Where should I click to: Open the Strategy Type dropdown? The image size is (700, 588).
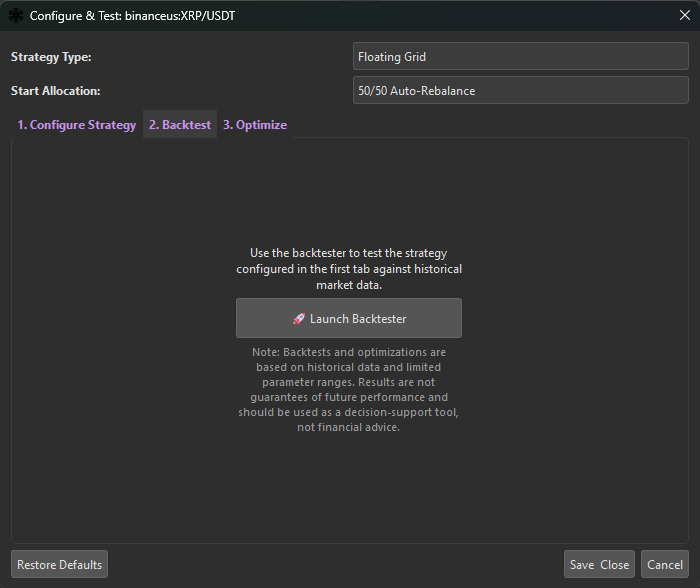coord(521,56)
